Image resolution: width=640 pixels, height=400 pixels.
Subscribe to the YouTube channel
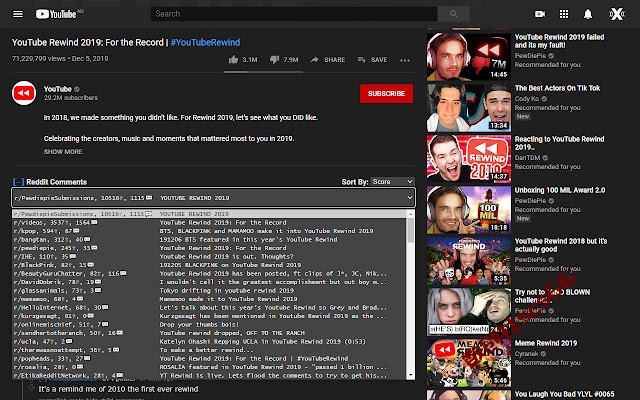[x=386, y=93]
